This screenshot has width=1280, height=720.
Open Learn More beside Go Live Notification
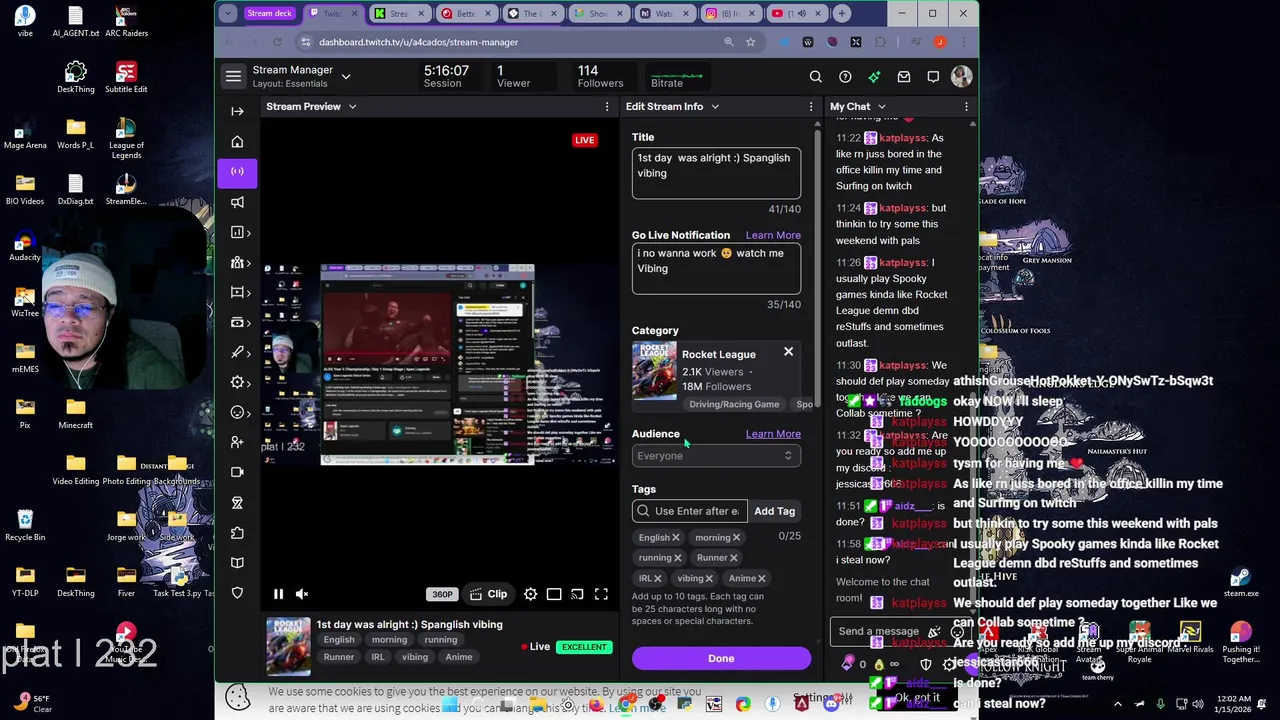[773, 235]
